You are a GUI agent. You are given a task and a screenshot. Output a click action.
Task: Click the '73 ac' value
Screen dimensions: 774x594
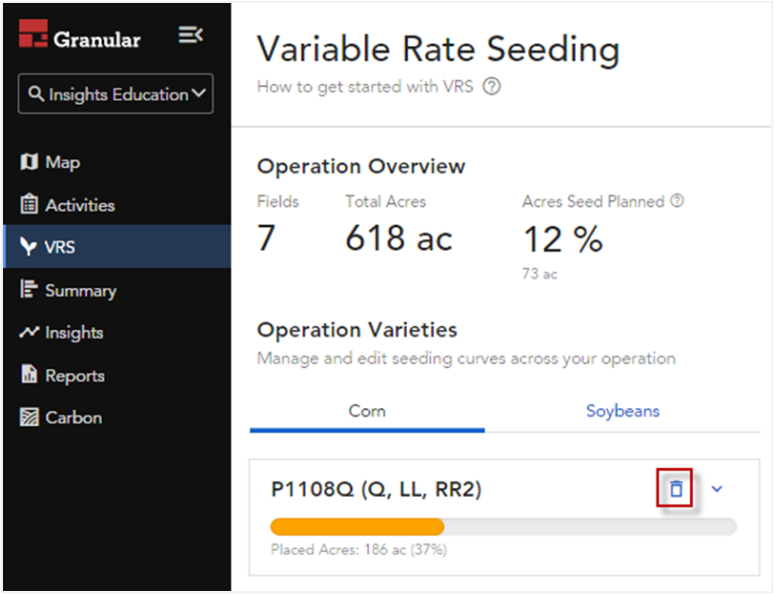point(540,274)
